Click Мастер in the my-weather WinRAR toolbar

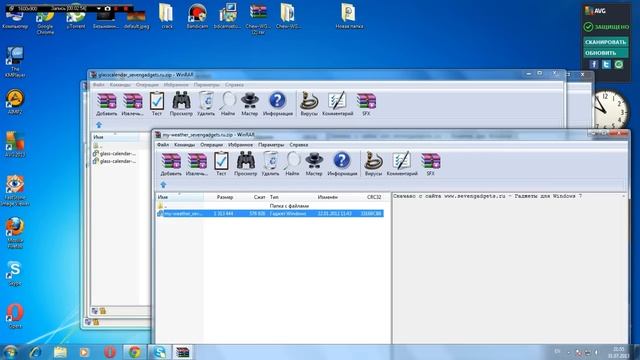coord(314,164)
